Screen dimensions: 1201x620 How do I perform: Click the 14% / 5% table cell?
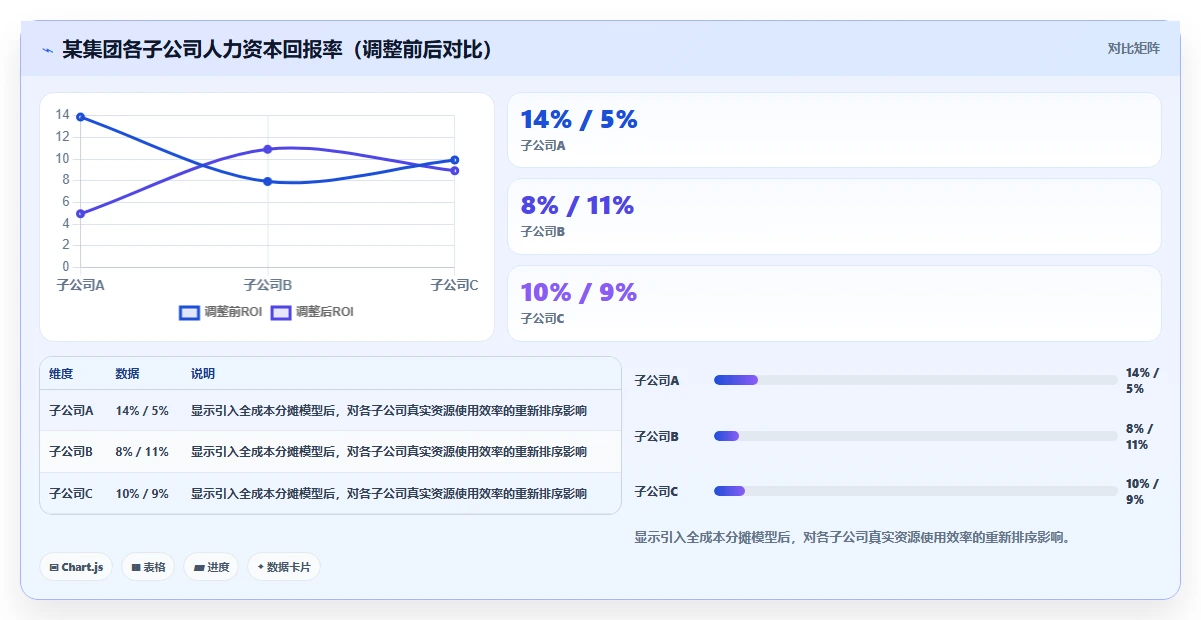click(x=142, y=410)
